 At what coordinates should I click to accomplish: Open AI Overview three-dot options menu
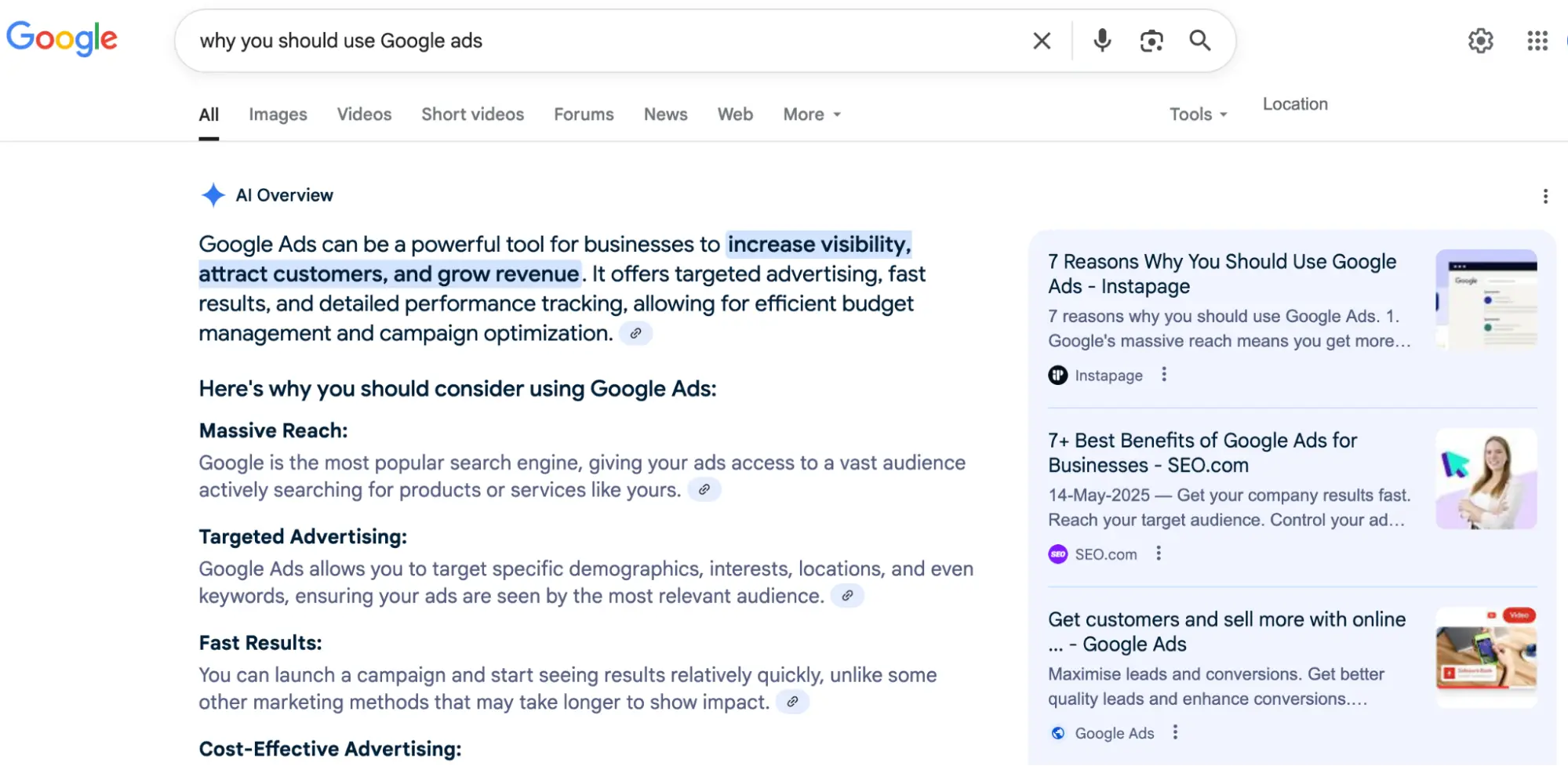(1545, 196)
